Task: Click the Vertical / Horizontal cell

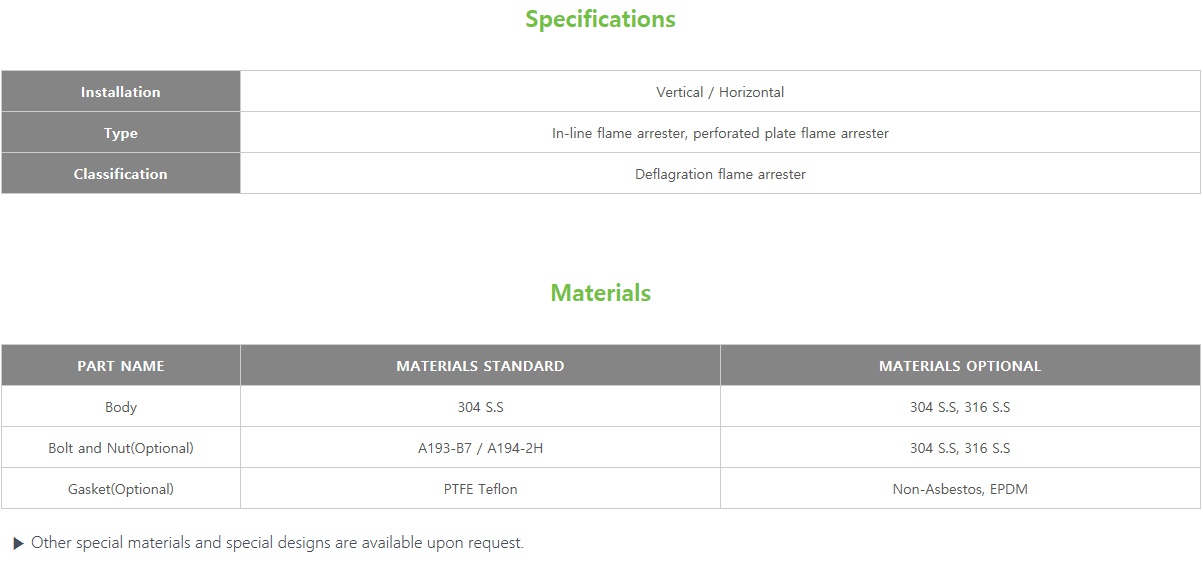Action: click(x=720, y=92)
